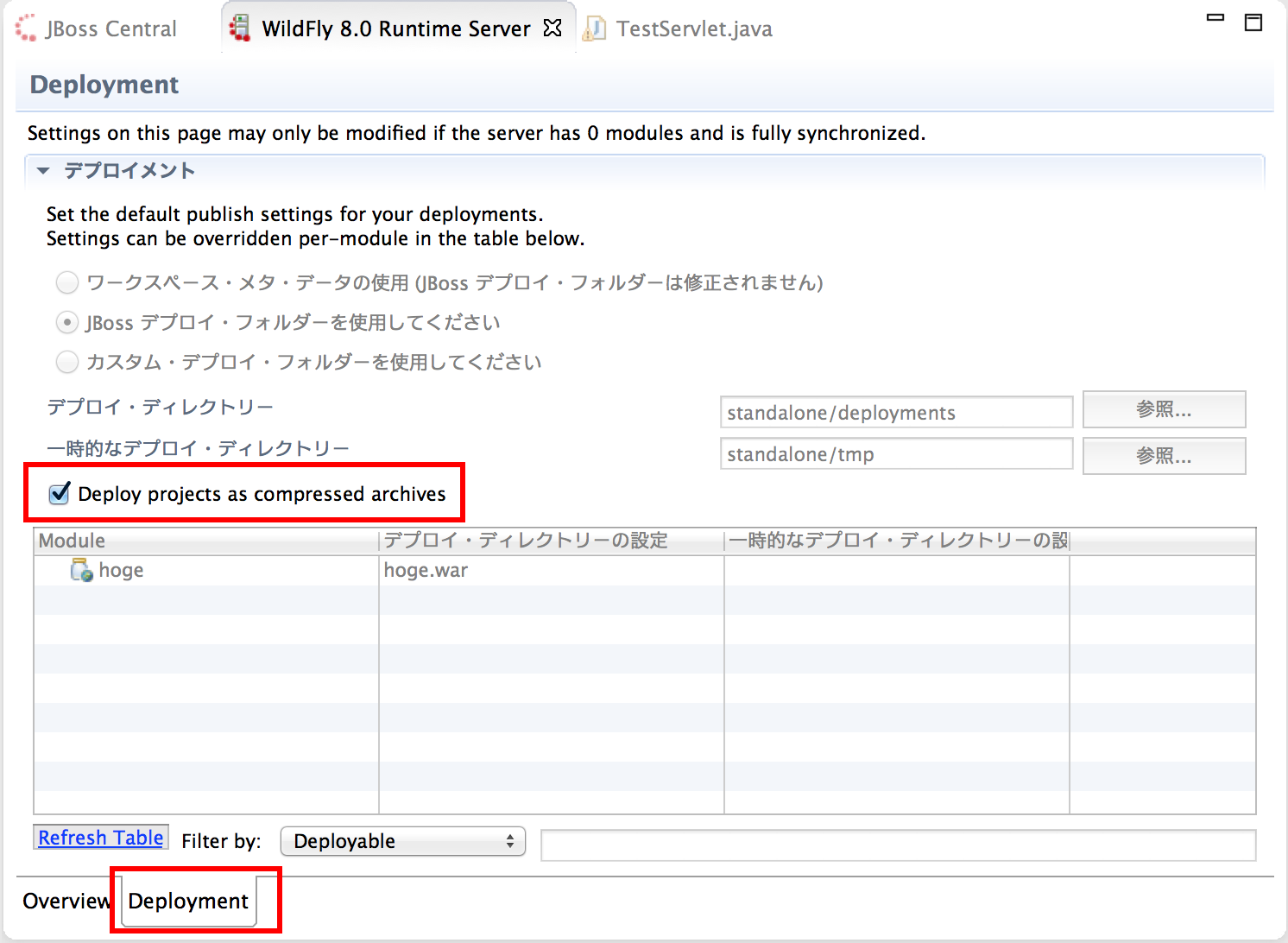The width and height of the screenshot is (1288, 943).
Task: Browse for the standalone/deployments directory
Action: click(x=1164, y=409)
